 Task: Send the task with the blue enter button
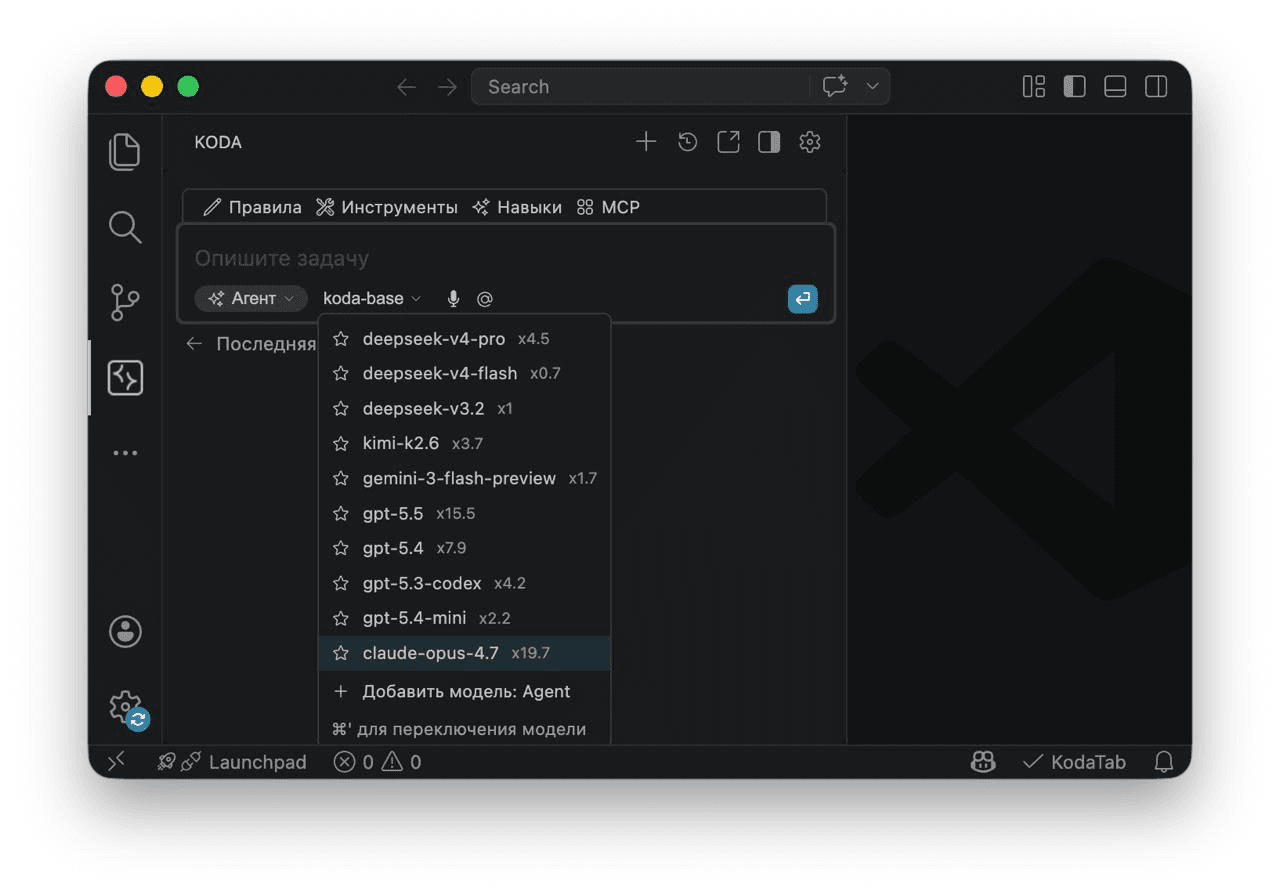point(802,298)
